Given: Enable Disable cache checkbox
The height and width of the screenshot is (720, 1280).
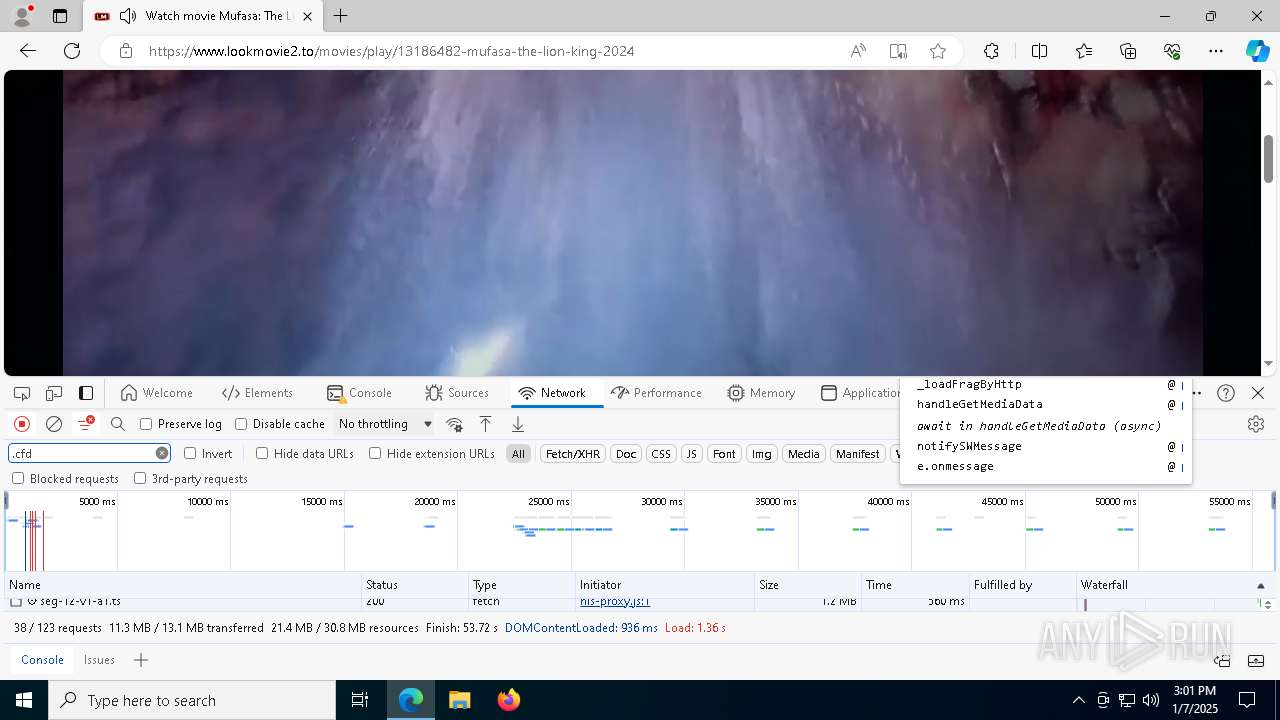Looking at the screenshot, I should 241,424.
